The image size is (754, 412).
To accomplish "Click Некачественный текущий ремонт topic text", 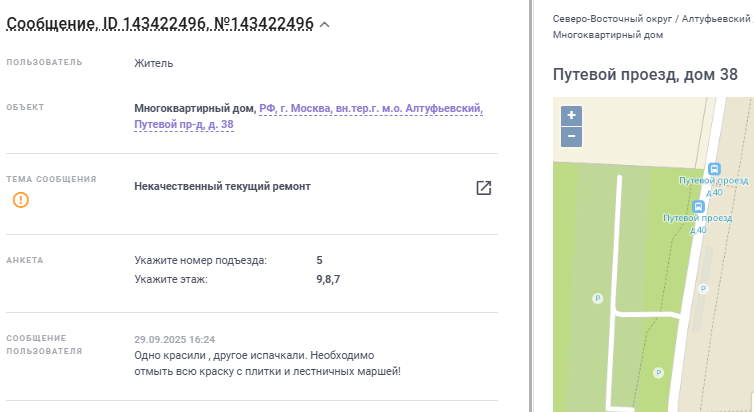I will (x=222, y=186).
